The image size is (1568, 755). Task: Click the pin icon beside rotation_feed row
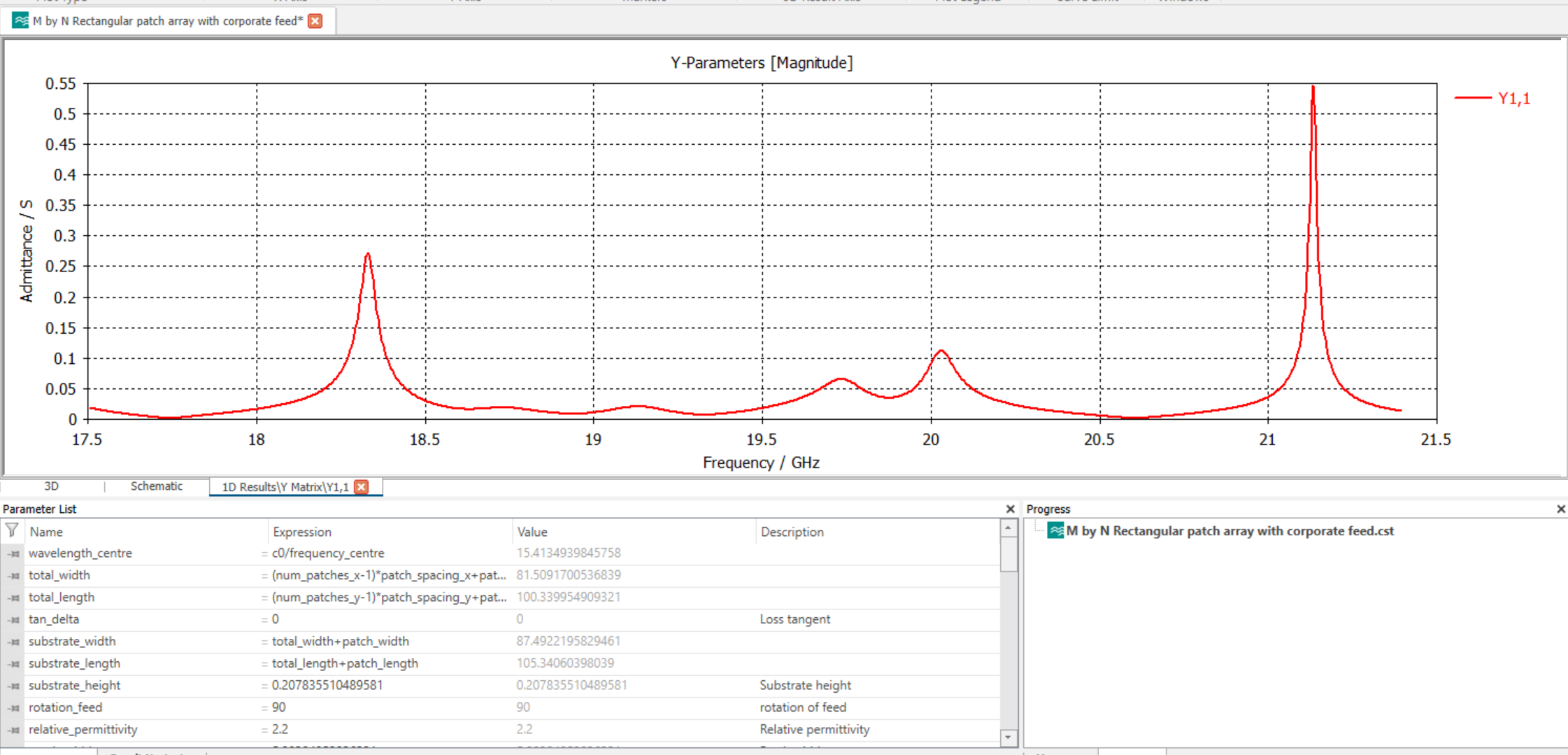click(14, 708)
